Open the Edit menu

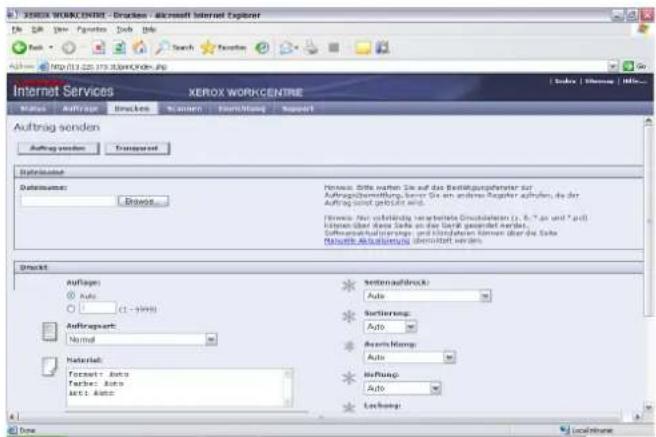[x=37, y=29]
